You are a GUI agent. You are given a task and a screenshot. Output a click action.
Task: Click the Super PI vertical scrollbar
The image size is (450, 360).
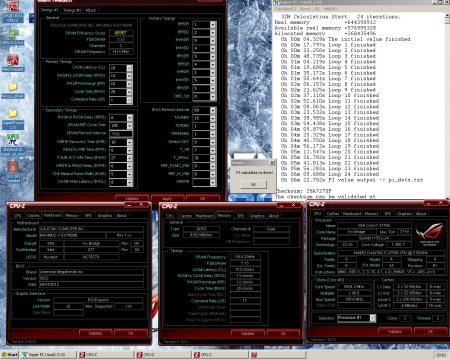click(447, 107)
